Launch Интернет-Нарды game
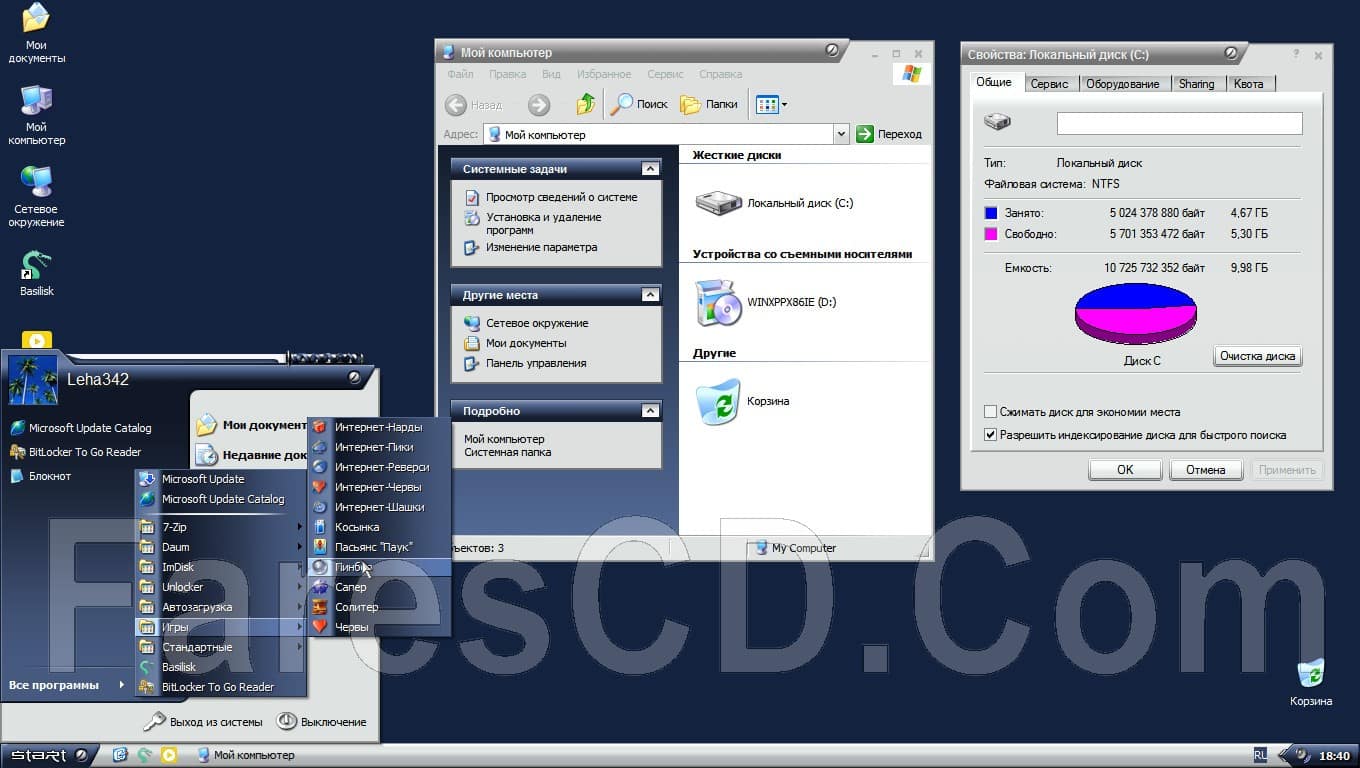This screenshot has height=768, width=1360. point(379,427)
